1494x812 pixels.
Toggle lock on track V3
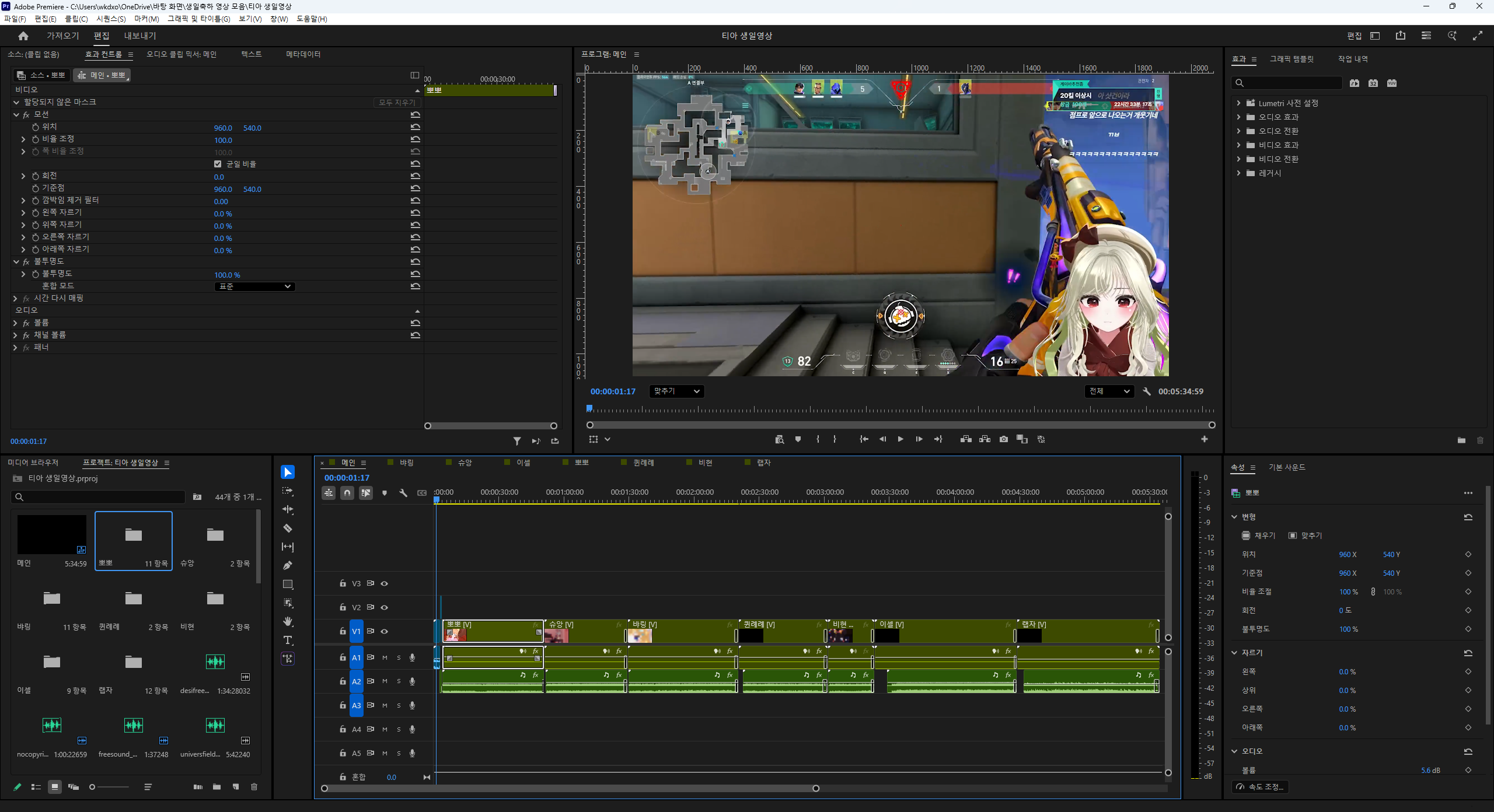point(343,583)
